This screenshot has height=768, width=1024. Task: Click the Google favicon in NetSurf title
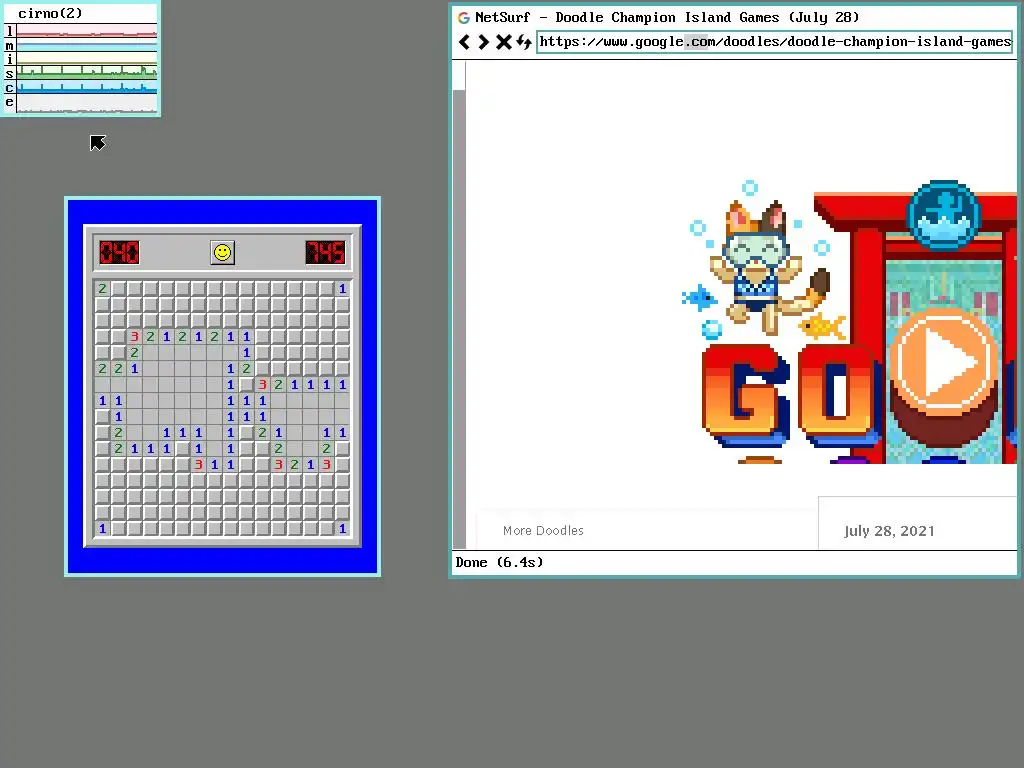pyautogui.click(x=464, y=18)
